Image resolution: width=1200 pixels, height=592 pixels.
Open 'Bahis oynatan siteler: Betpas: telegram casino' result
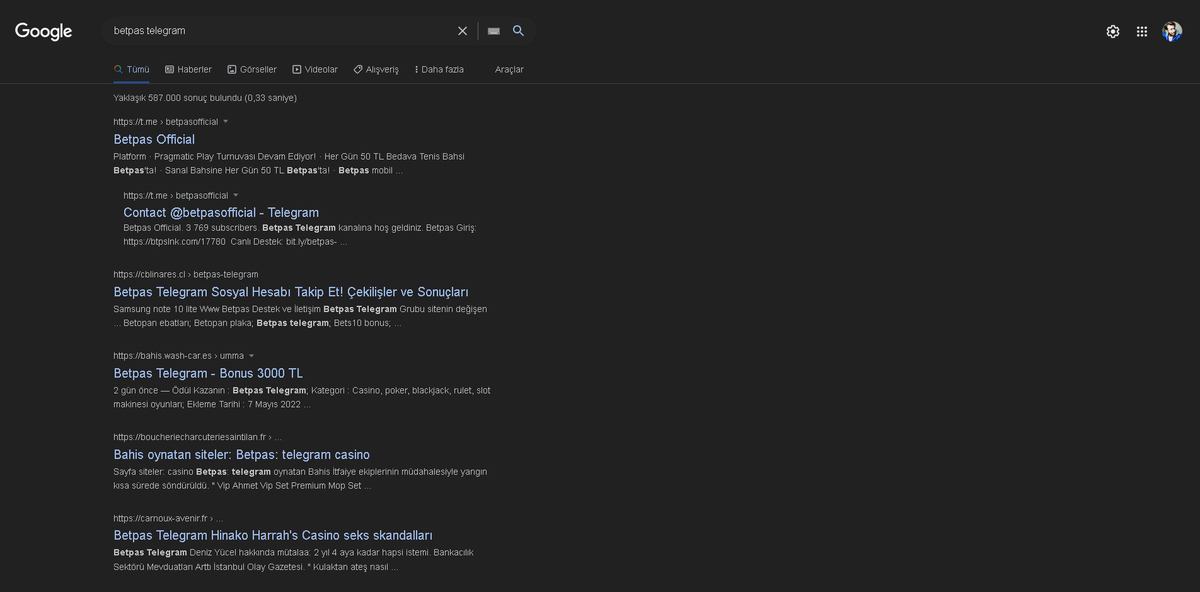point(242,454)
